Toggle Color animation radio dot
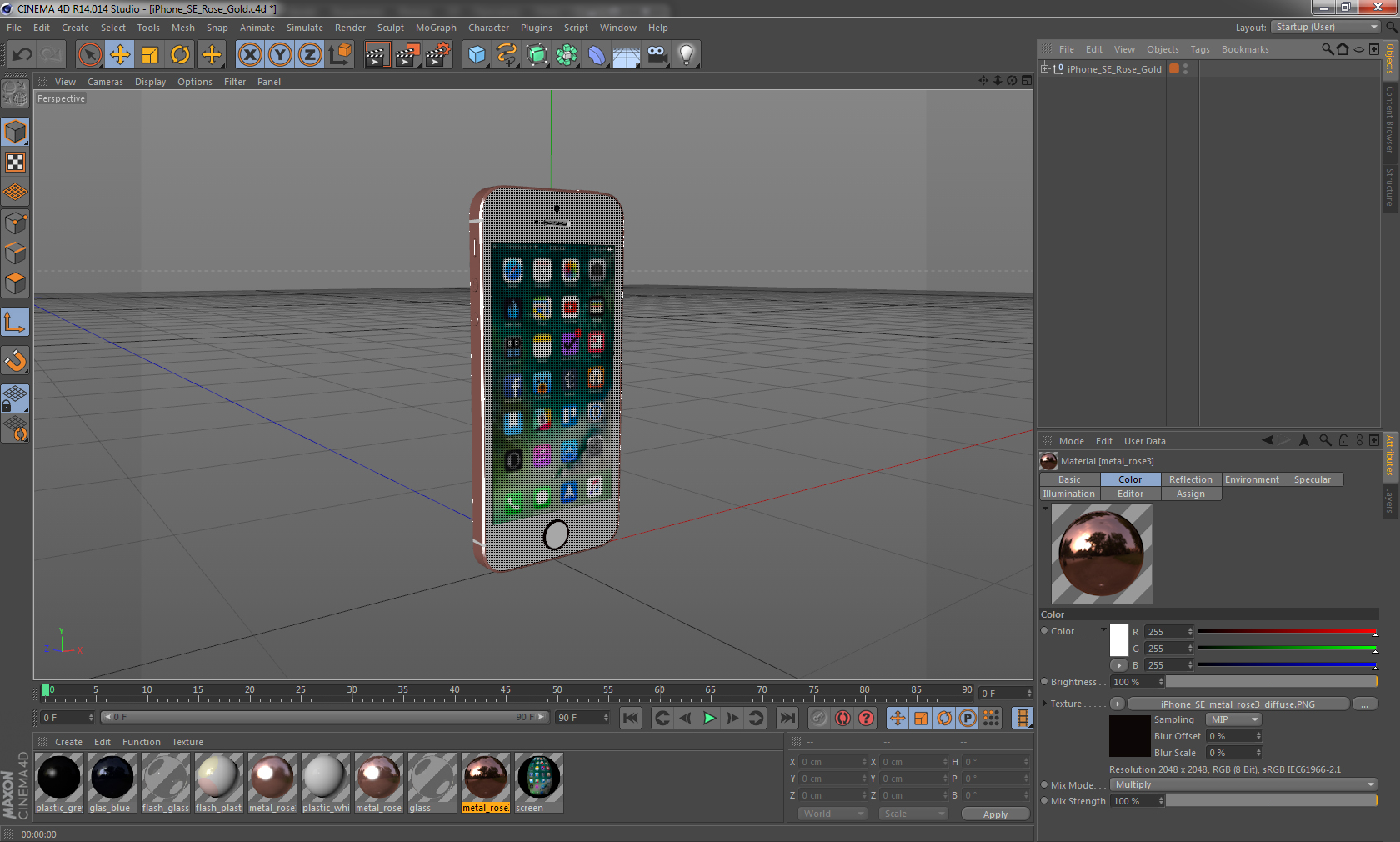1400x842 pixels. point(1044,631)
